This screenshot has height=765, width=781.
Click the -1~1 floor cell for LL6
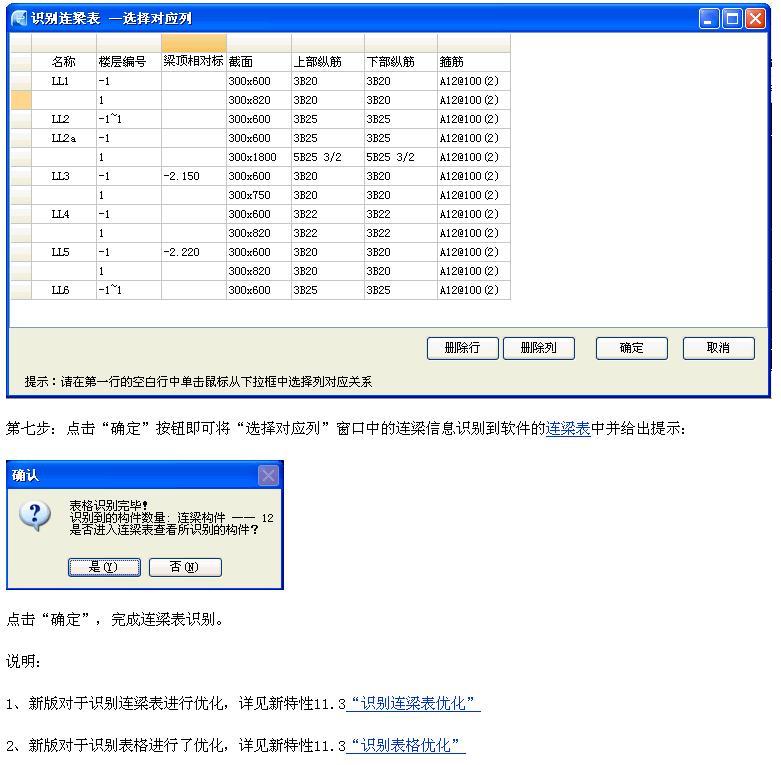129,290
